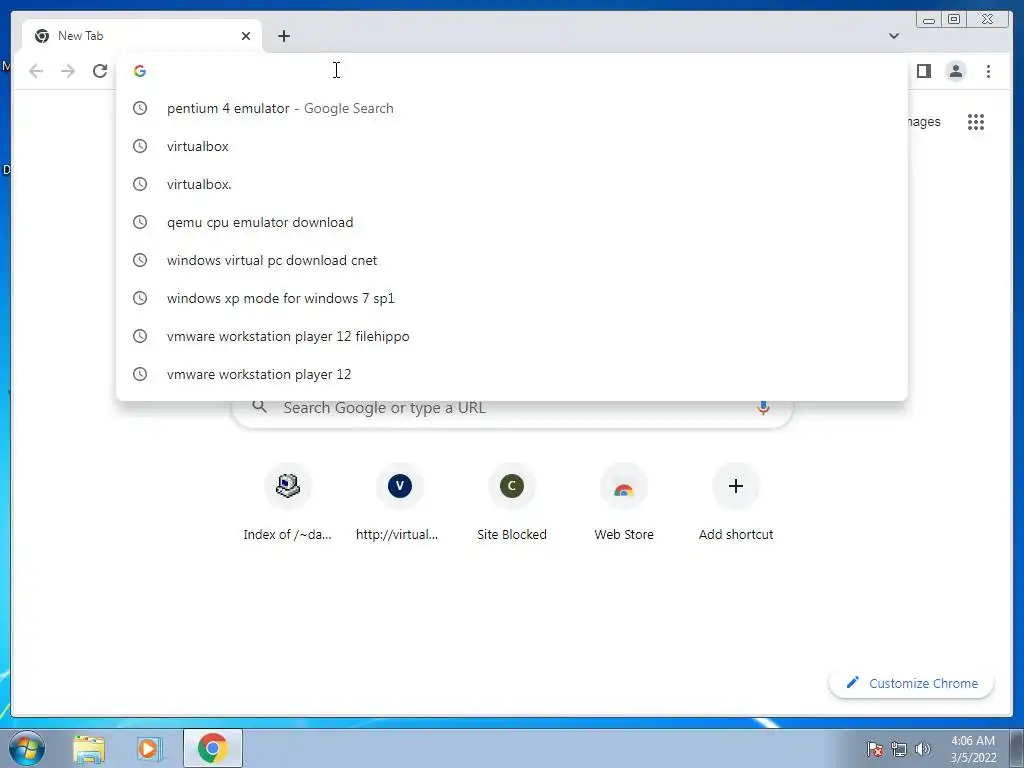Viewport: 1024px width, 768px height.
Task: Open the Chrome three-dot menu
Action: point(988,71)
